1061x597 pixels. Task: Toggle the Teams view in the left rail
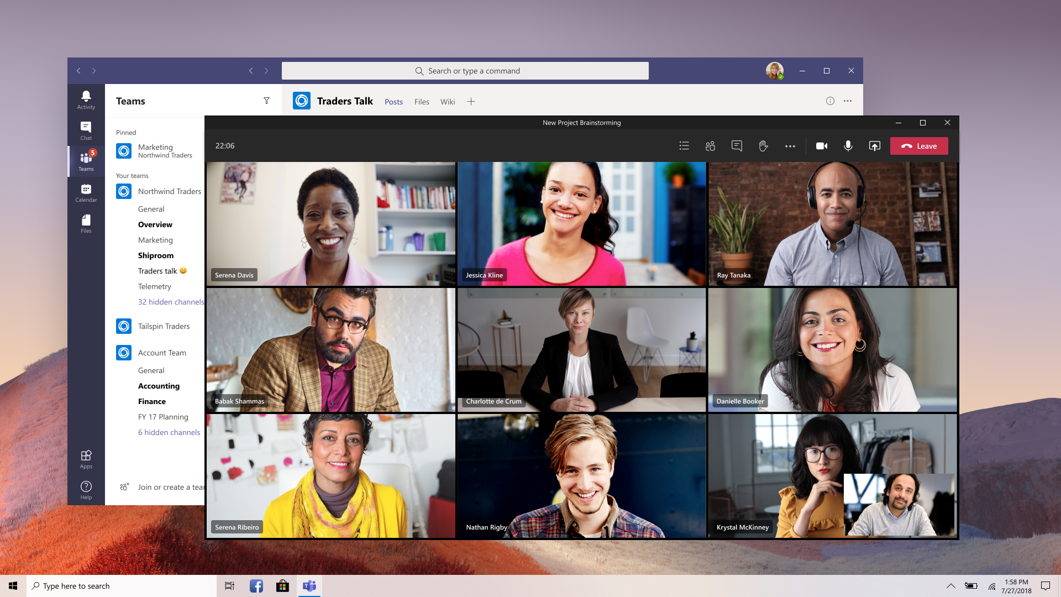pyautogui.click(x=85, y=160)
